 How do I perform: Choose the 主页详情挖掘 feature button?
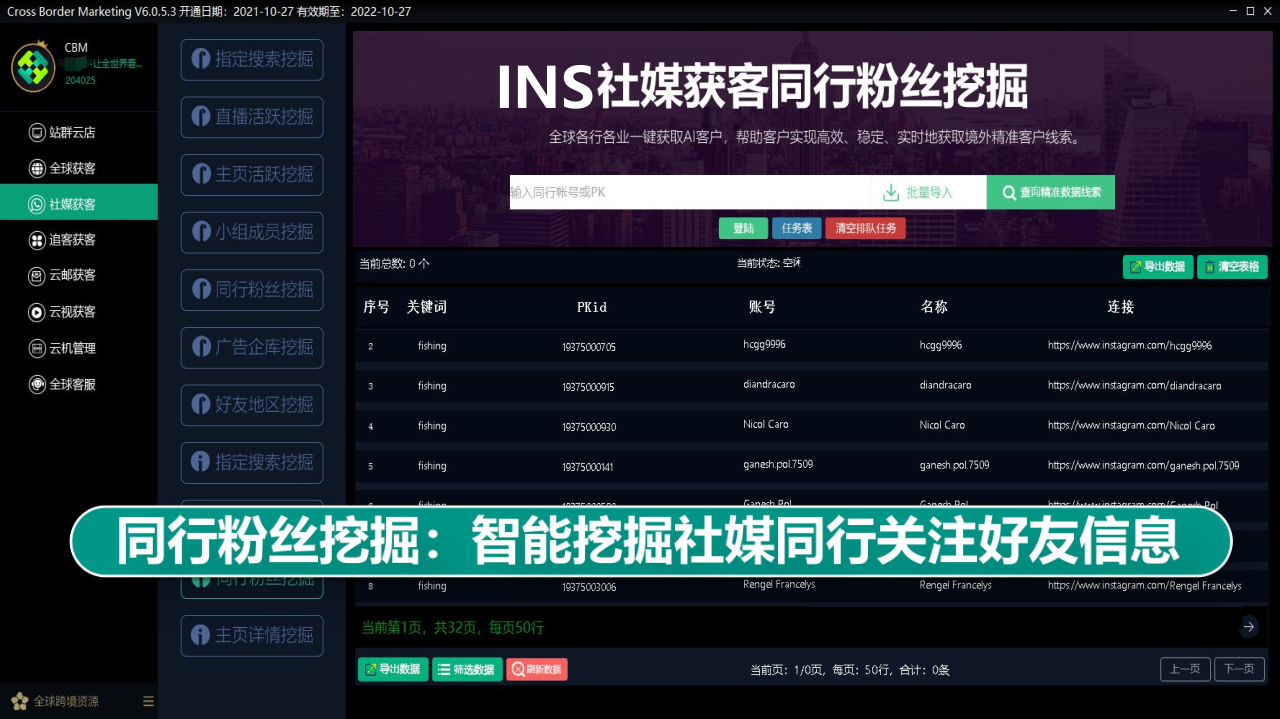(252, 635)
